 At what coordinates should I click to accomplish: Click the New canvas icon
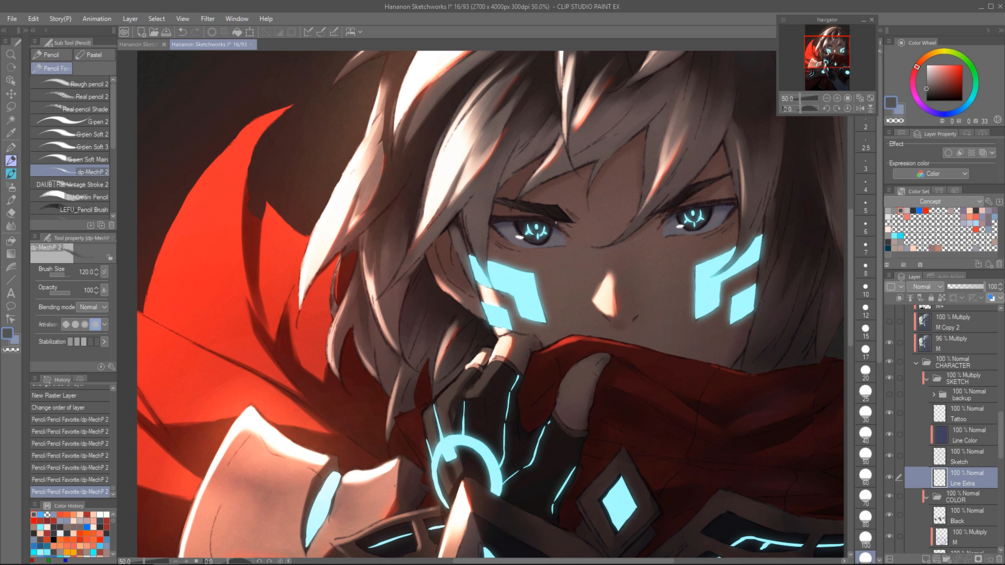coord(141,31)
